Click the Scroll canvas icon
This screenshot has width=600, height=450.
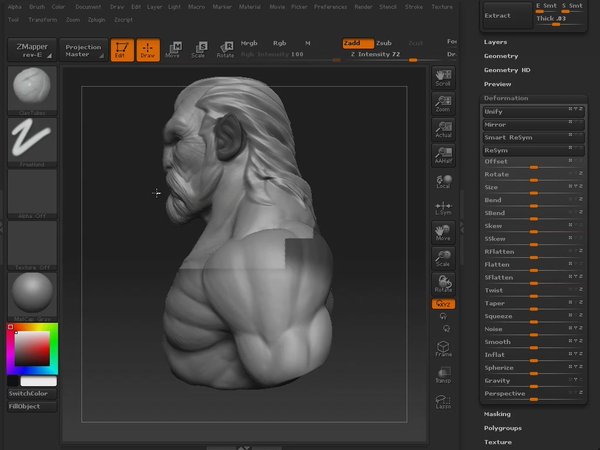click(443, 79)
